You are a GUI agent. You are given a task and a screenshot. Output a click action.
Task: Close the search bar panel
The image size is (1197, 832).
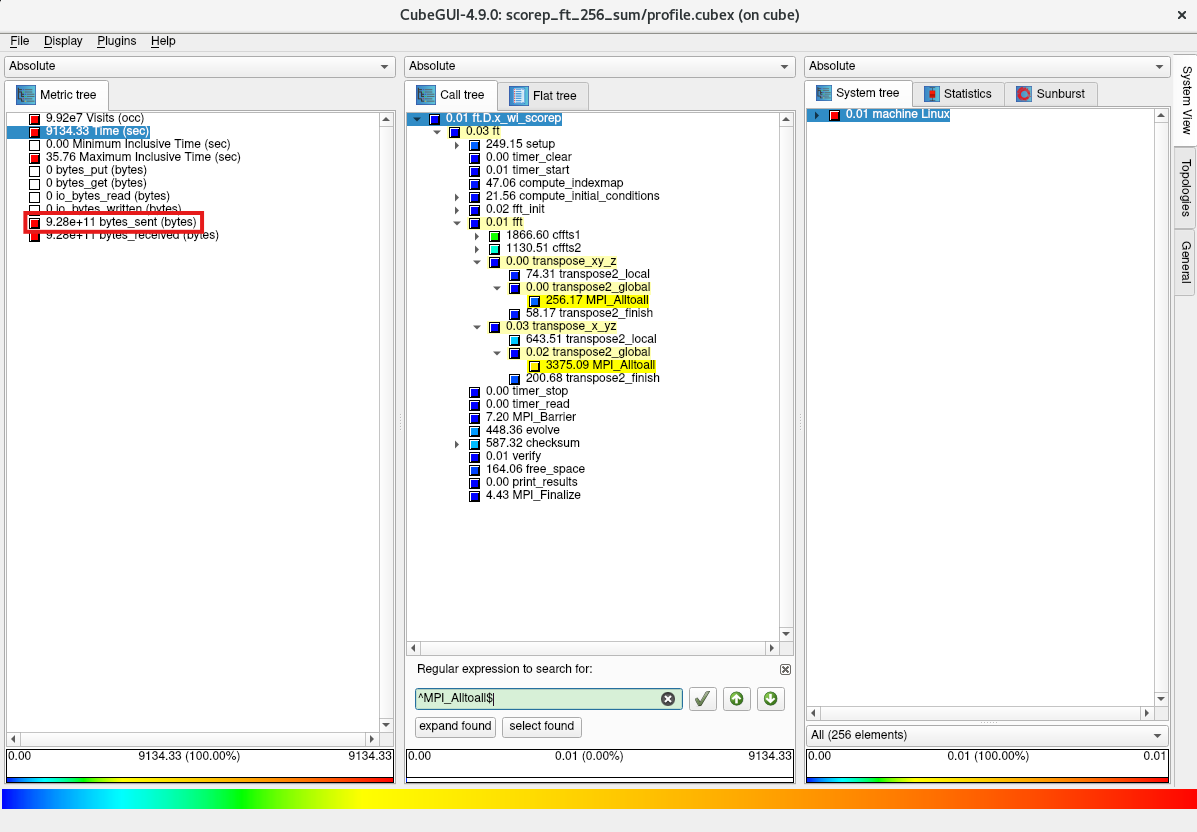785,669
